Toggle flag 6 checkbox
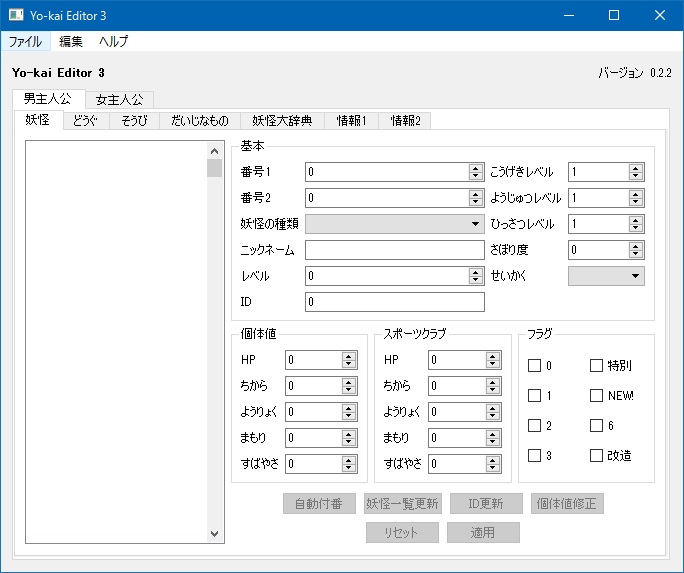 596,426
